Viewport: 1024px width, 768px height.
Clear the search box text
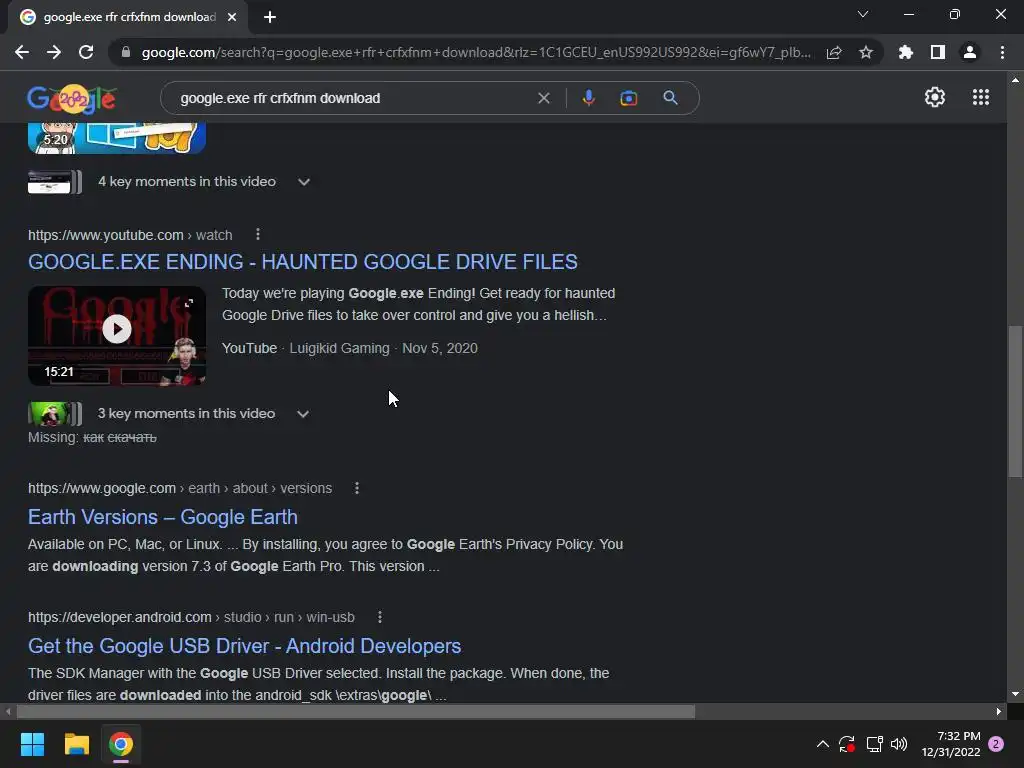coord(543,98)
